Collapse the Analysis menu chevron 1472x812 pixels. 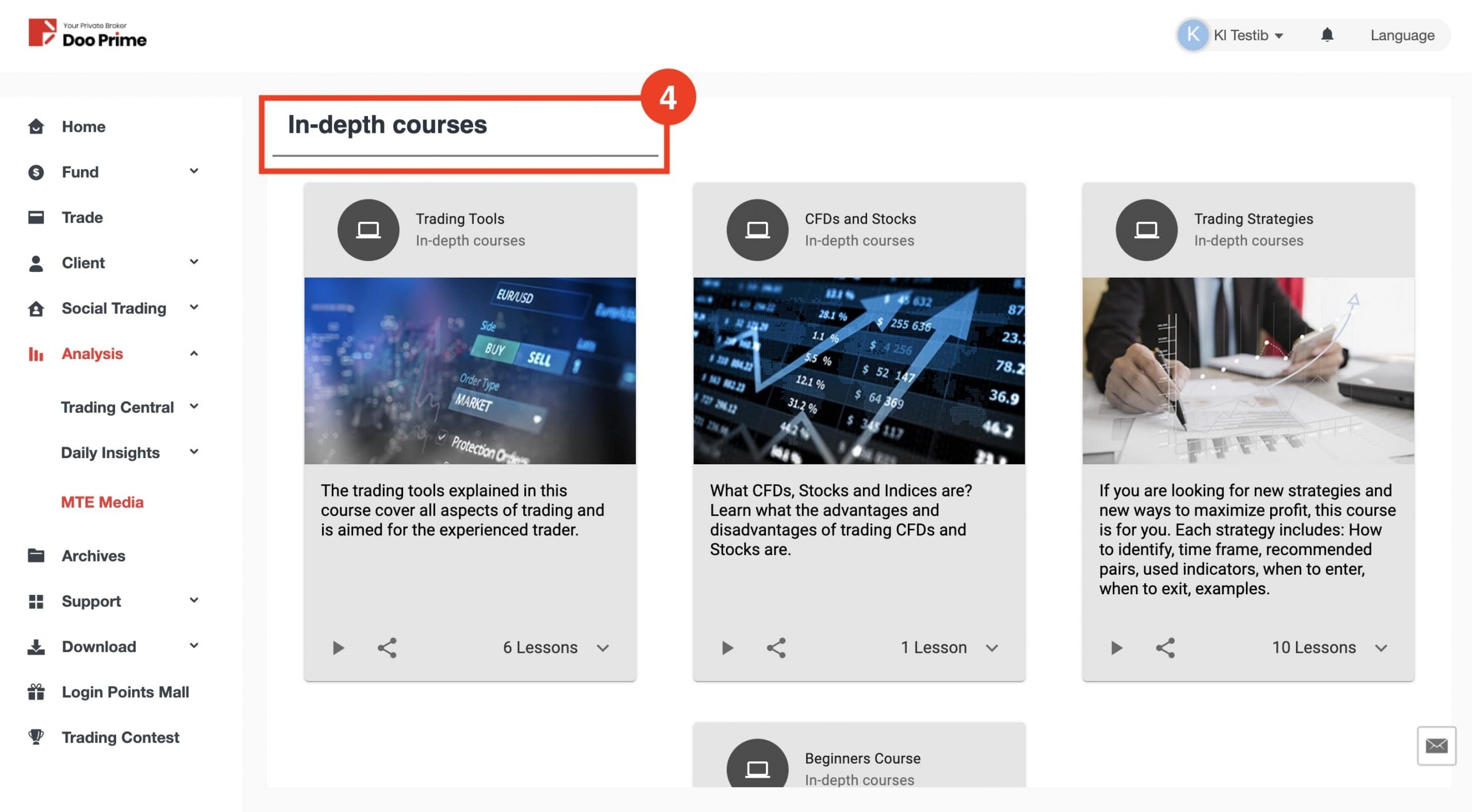pos(194,353)
